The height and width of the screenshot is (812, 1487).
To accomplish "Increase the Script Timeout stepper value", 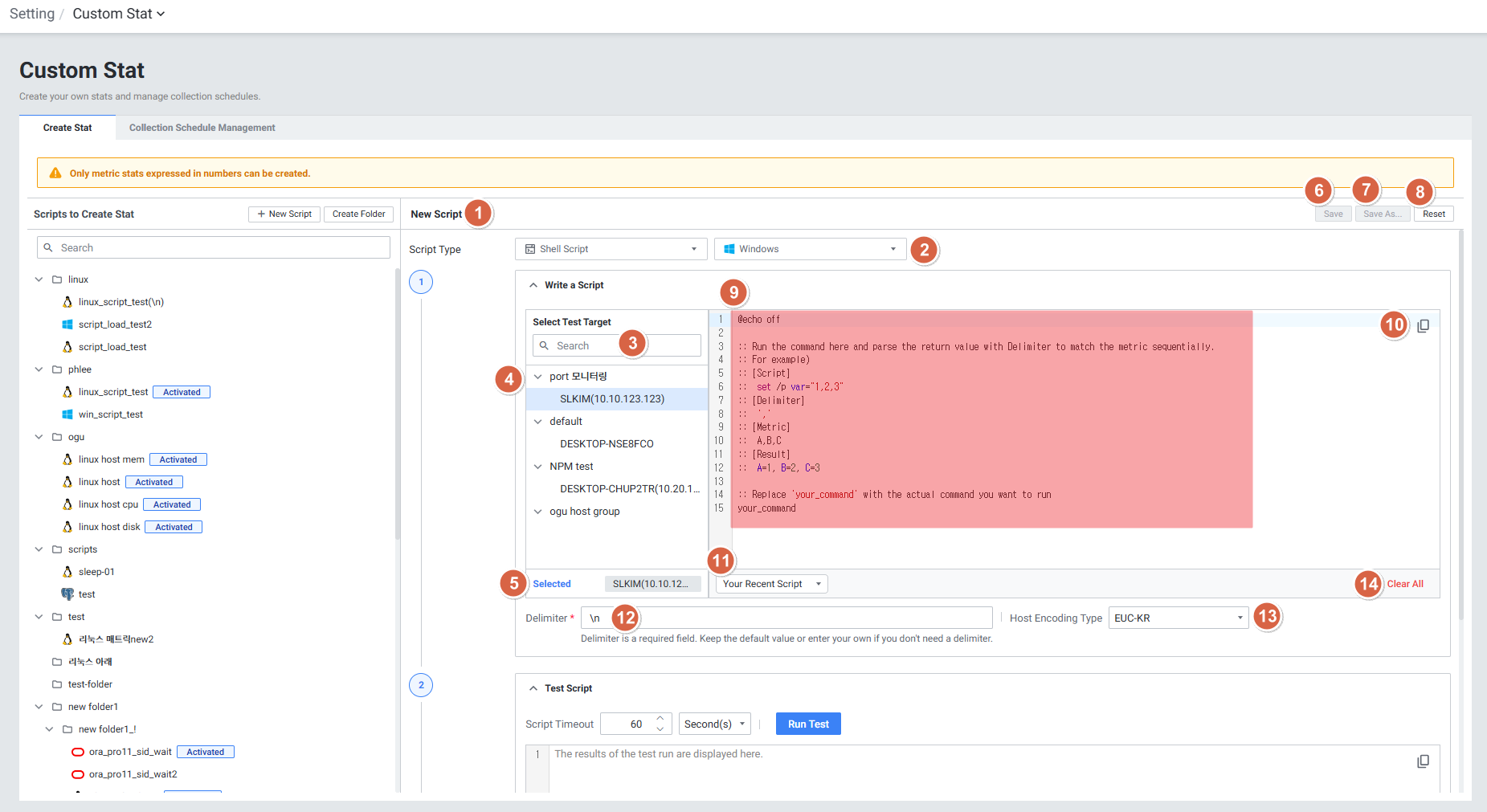I will [x=660, y=718].
